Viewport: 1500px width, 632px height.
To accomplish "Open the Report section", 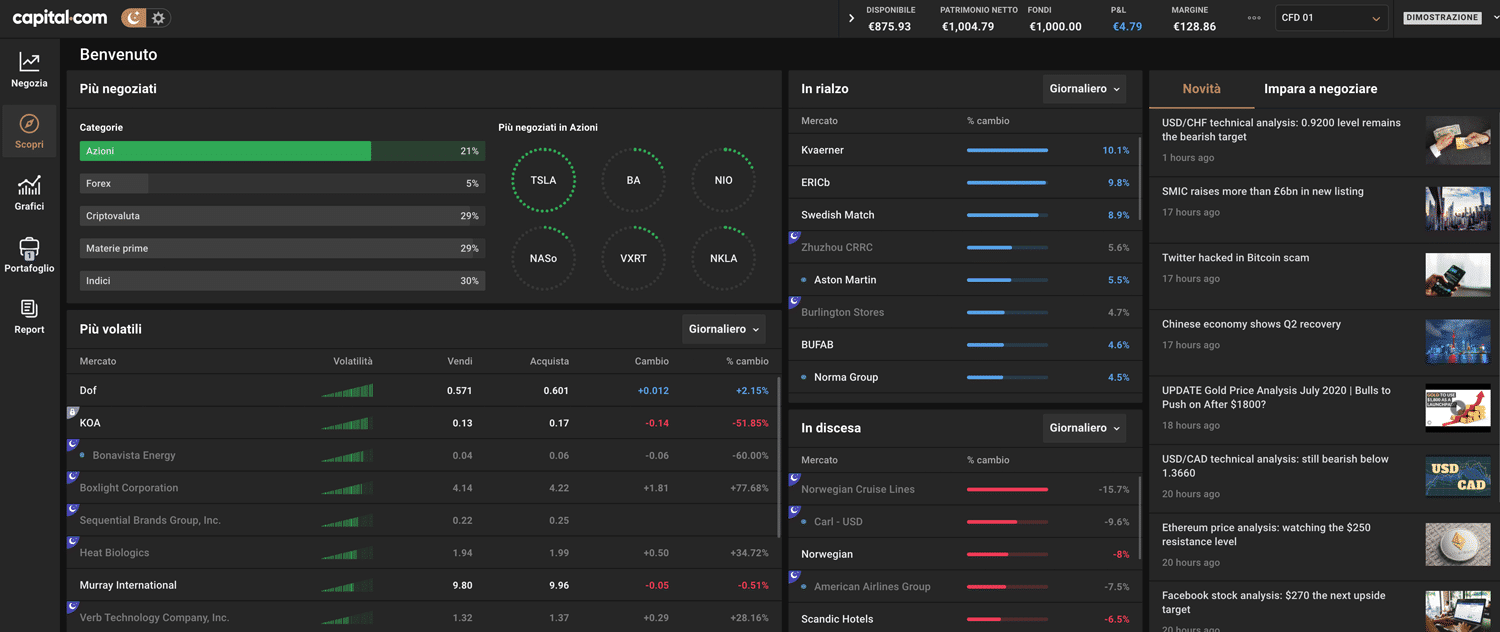I will pyautogui.click(x=29, y=316).
